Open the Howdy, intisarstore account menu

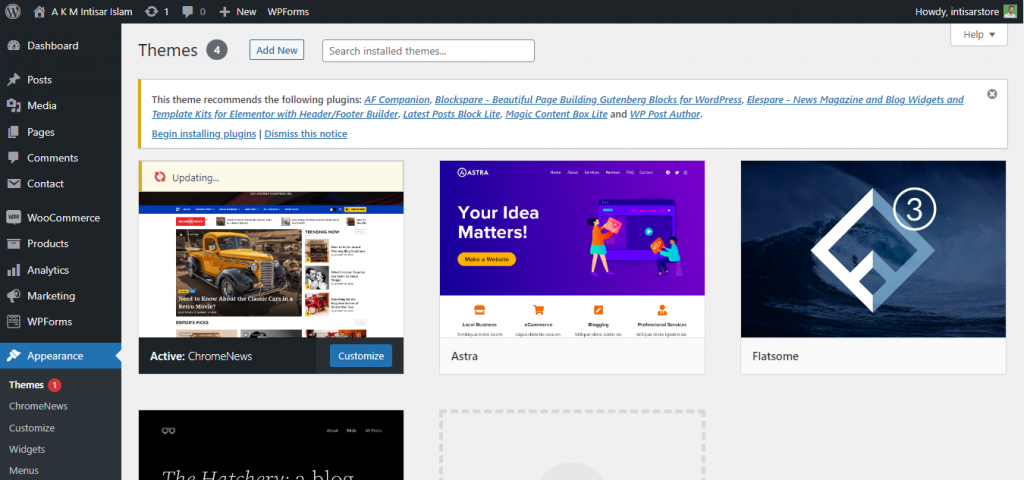click(965, 12)
